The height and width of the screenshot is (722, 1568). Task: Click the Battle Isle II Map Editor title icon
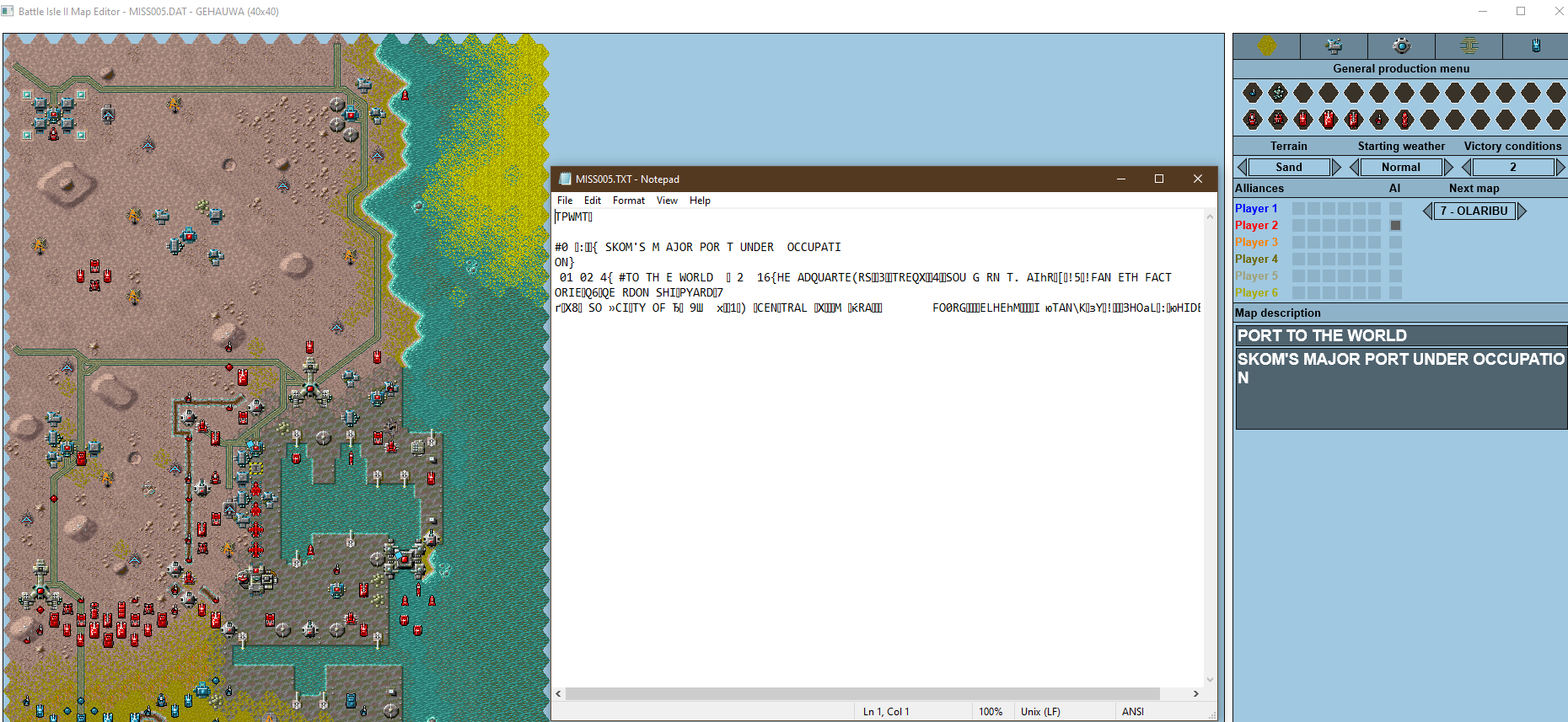pyautogui.click(x=8, y=11)
